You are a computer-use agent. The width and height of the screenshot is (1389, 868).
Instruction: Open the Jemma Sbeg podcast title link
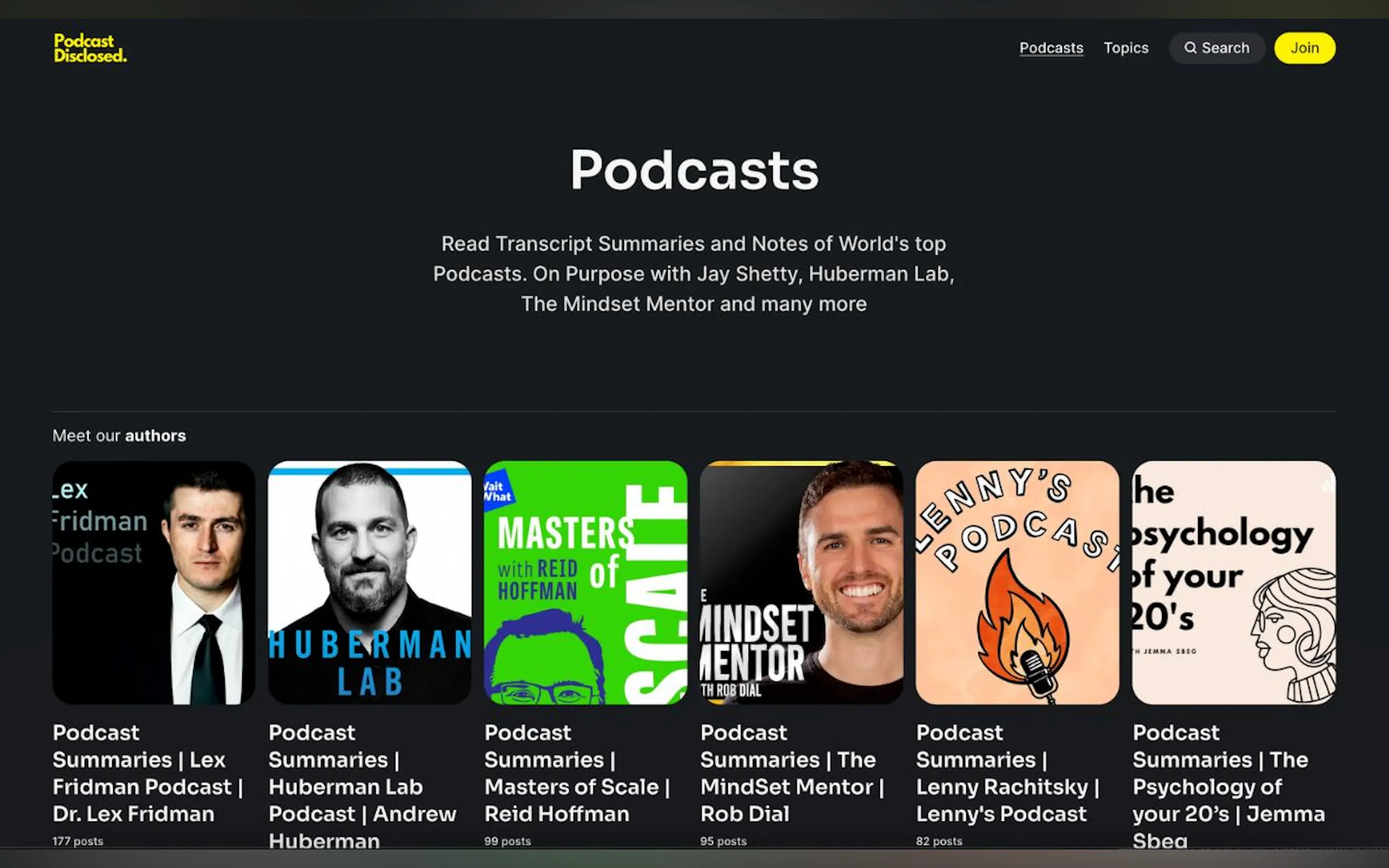(1228, 787)
